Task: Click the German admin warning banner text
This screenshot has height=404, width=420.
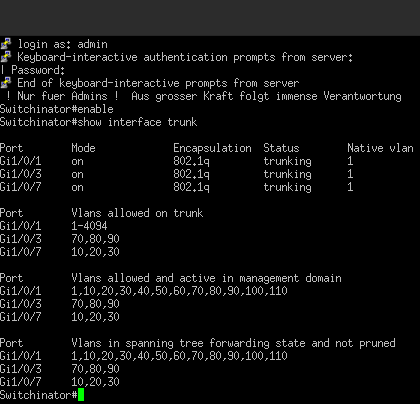Action: pos(203,96)
